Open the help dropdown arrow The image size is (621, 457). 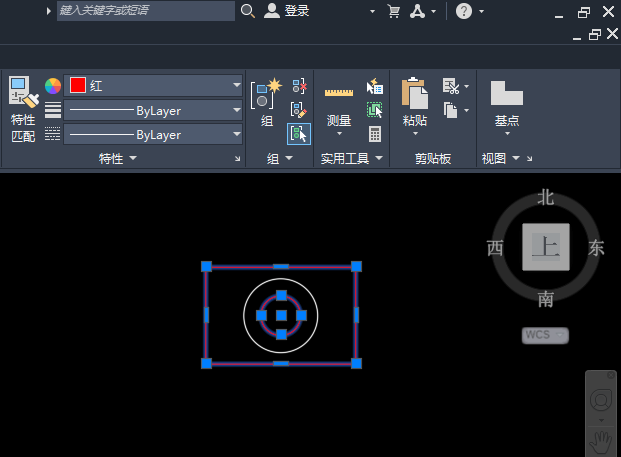coord(482,11)
